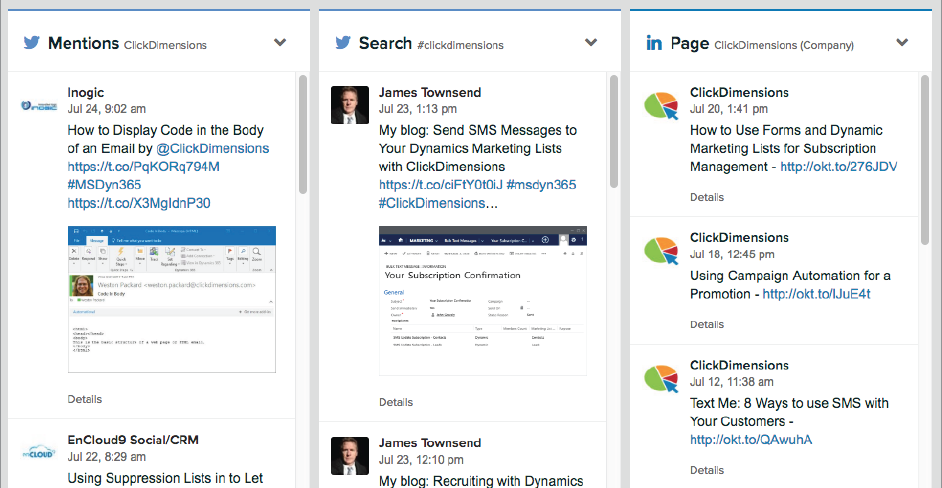Viewport: 942px width, 488px height.
Task: Click the Jul 12, 11:38 am timestamp
Action: (732, 382)
